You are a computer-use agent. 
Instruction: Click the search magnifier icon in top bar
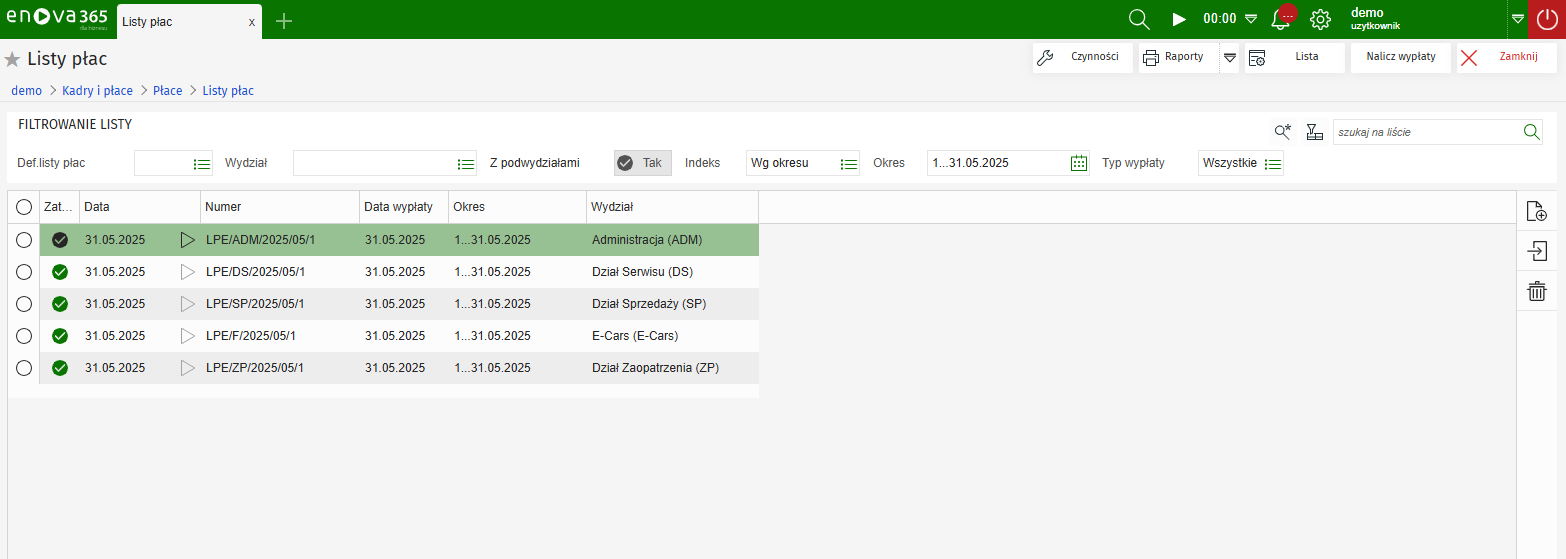click(x=1138, y=19)
